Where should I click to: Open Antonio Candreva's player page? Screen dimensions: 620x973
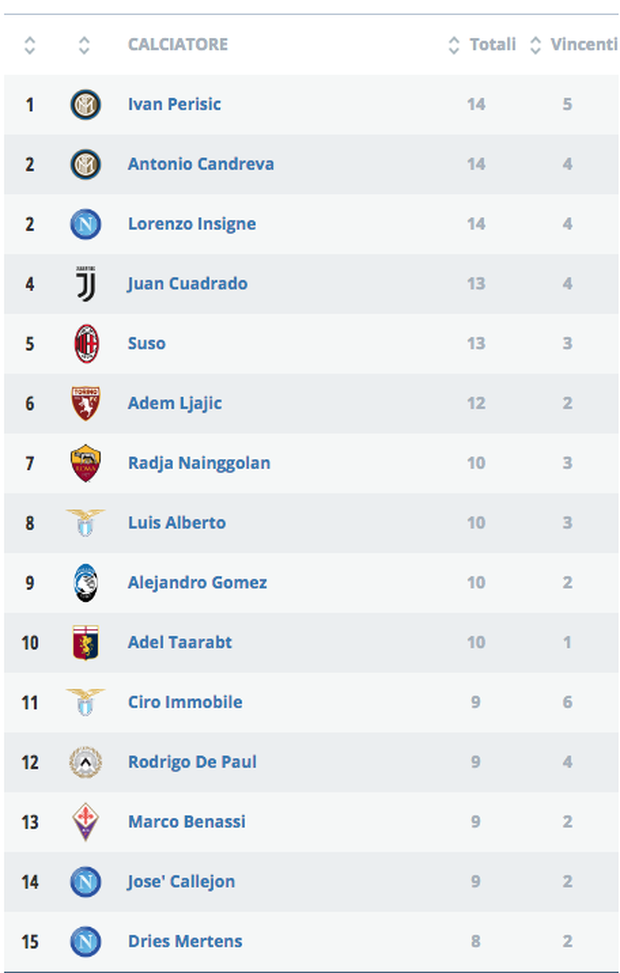point(201,164)
